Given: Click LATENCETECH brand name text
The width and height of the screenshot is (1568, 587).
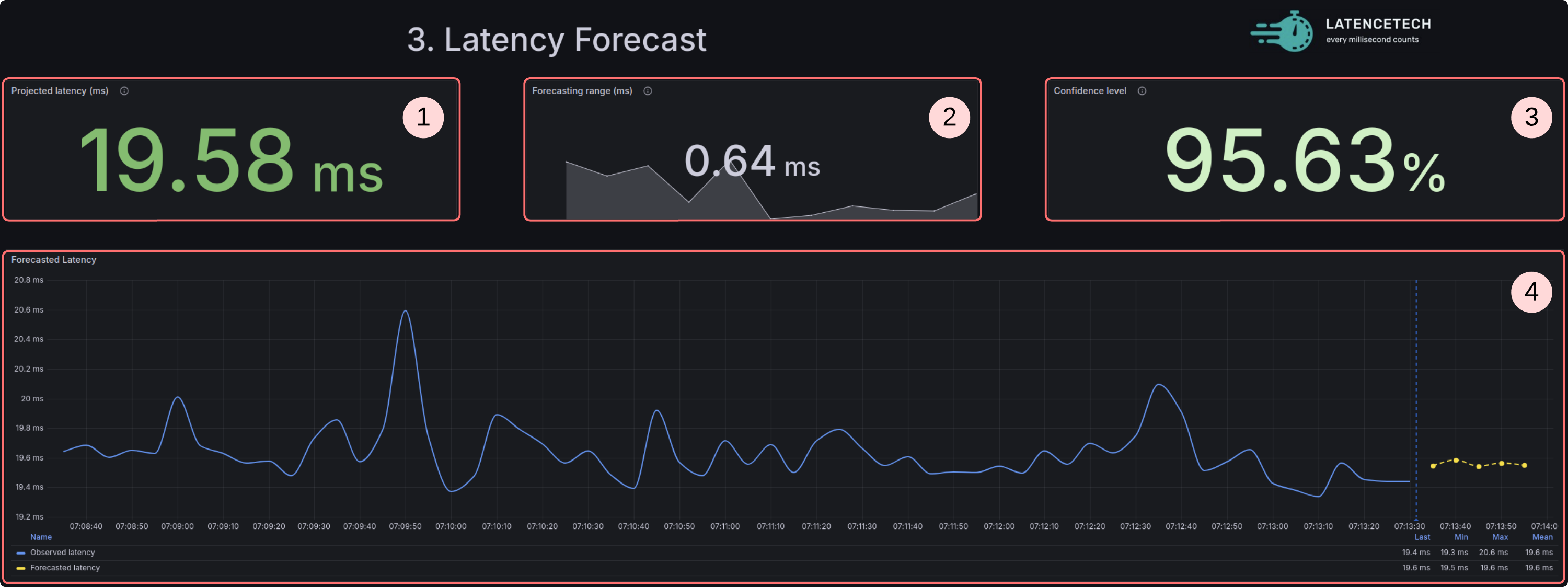Looking at the screenshot, I should (x=1378, y=24).
